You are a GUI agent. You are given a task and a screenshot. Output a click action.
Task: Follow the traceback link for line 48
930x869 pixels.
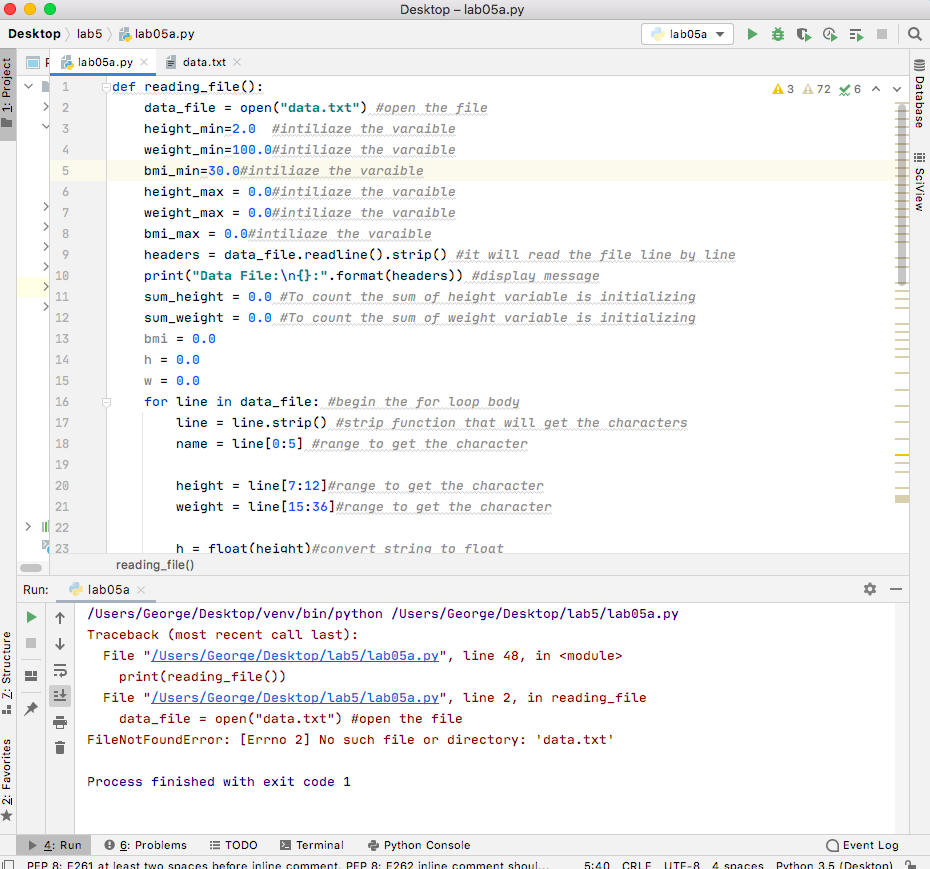click(295, 656)
